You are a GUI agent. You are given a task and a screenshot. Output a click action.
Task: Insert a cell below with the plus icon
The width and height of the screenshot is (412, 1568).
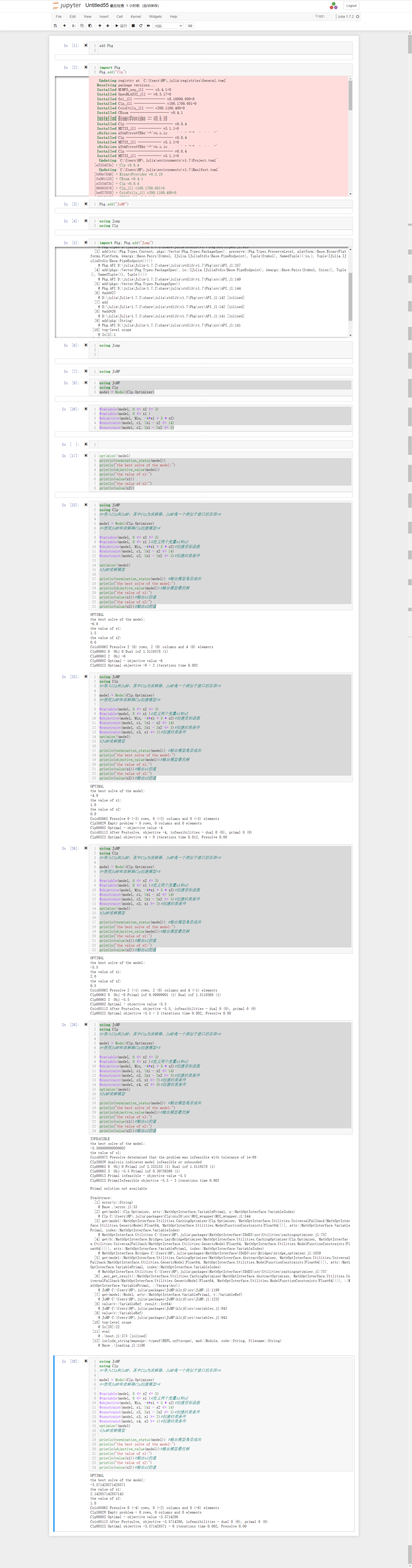(65, 26)
